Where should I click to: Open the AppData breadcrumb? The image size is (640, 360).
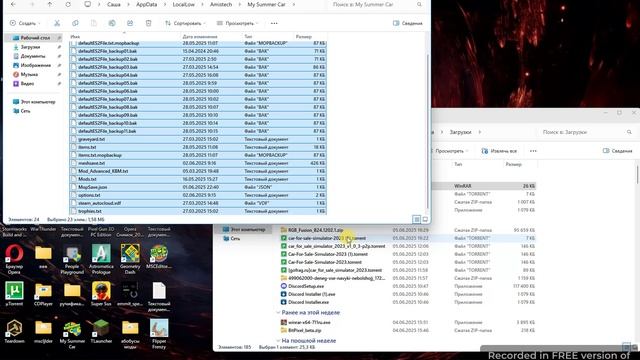tap(146, 4)
